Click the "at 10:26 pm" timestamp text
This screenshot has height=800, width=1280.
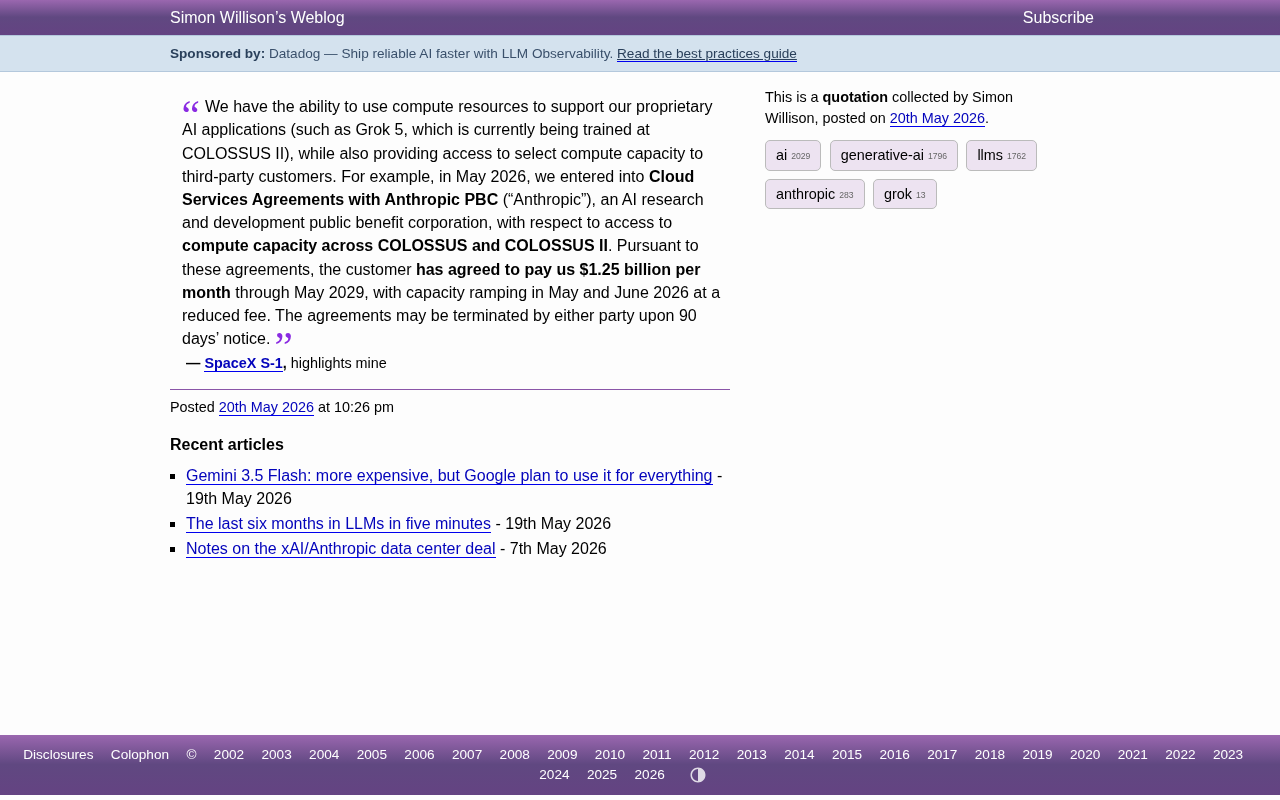(356, 407)
